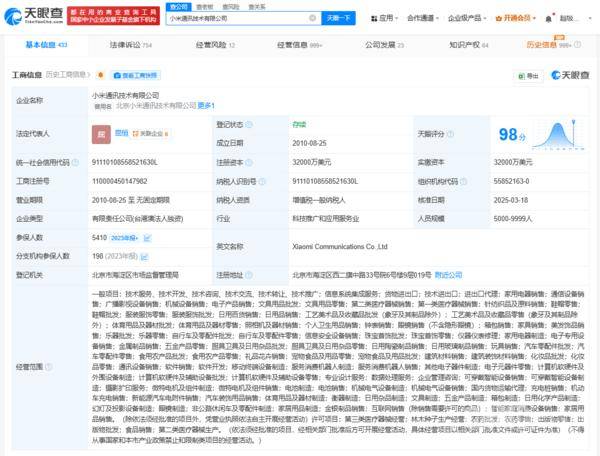The height and width of the screenshot is (456, 600).
Task: Switch to 经营风险 tab
Action: point(215,45)
